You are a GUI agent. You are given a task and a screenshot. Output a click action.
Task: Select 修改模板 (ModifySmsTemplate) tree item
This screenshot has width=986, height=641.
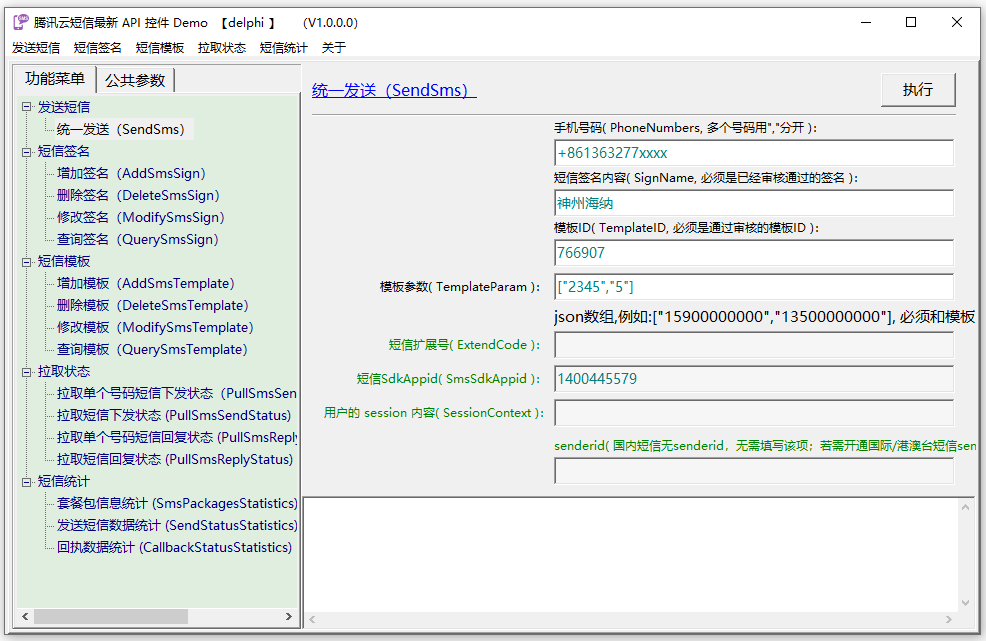155,328
